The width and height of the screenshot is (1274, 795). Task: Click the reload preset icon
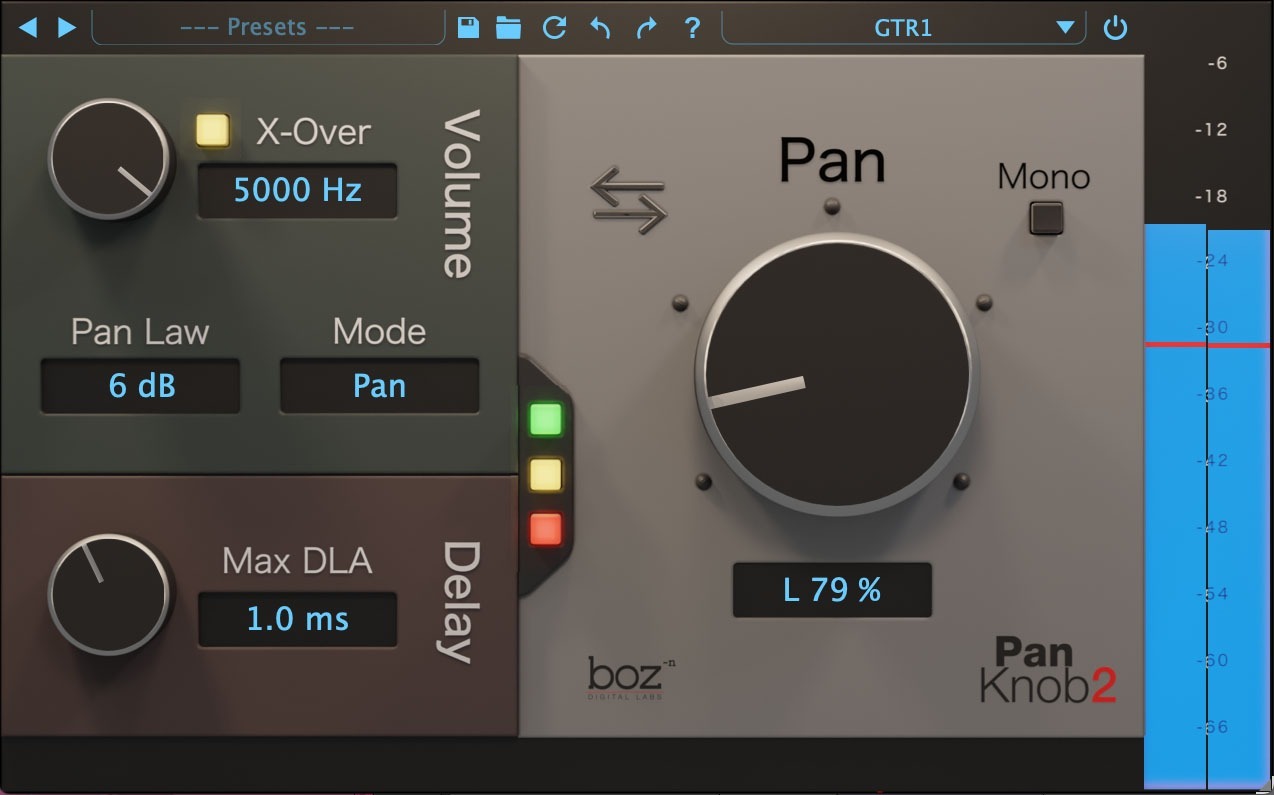[554, 27]
